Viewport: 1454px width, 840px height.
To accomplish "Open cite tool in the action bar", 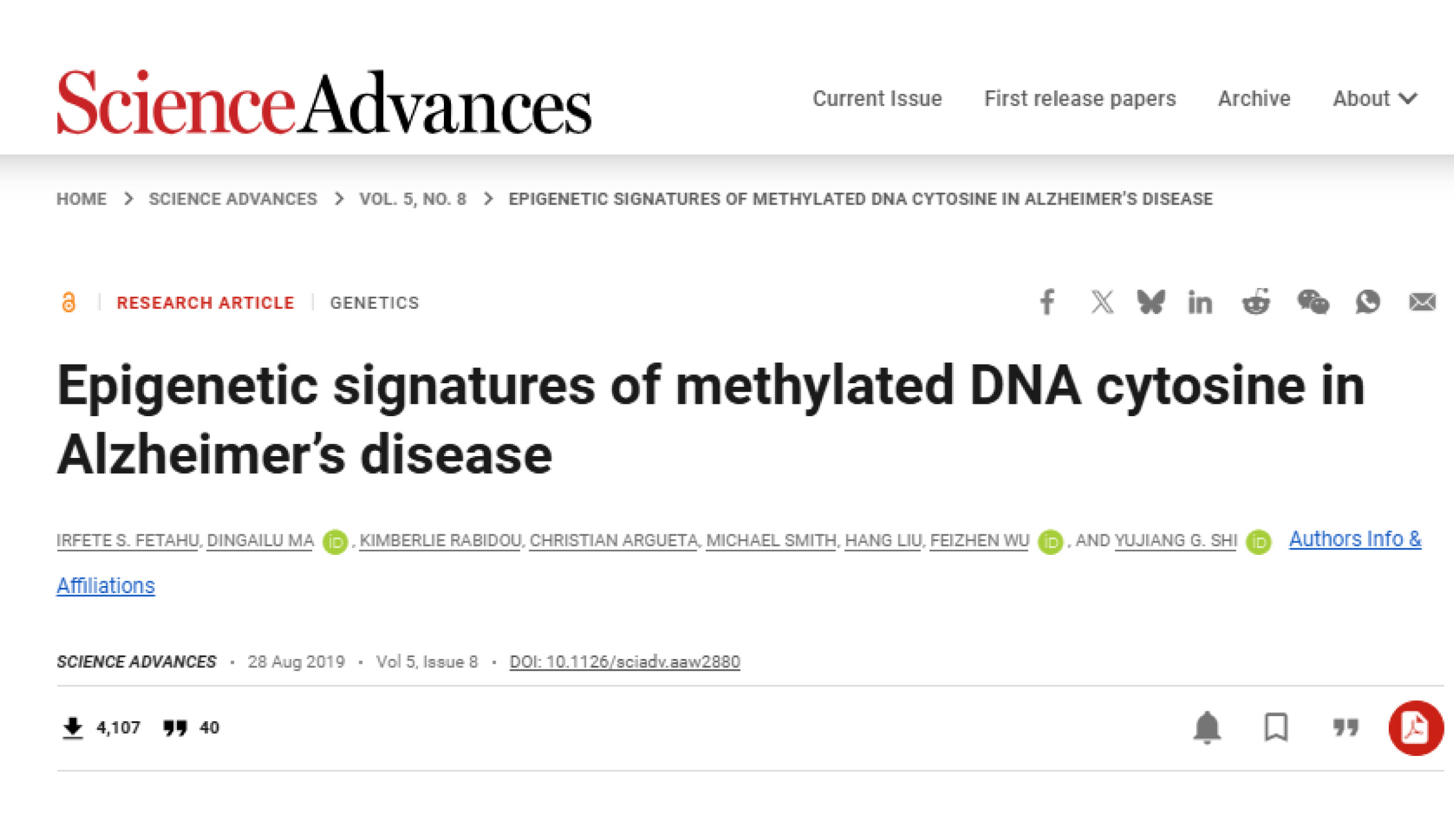I will pos(1345,728).
